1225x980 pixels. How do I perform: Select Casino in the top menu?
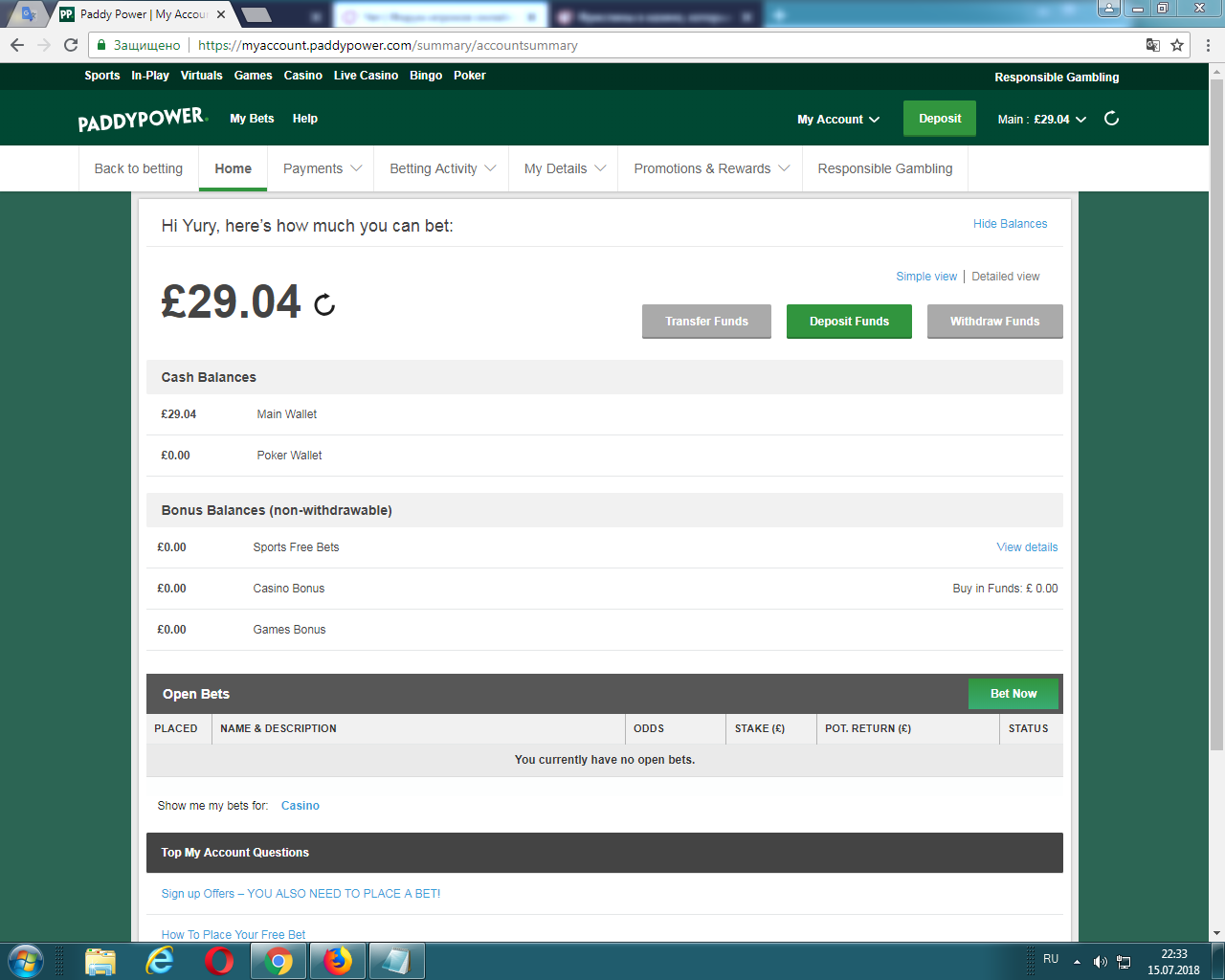303,76
